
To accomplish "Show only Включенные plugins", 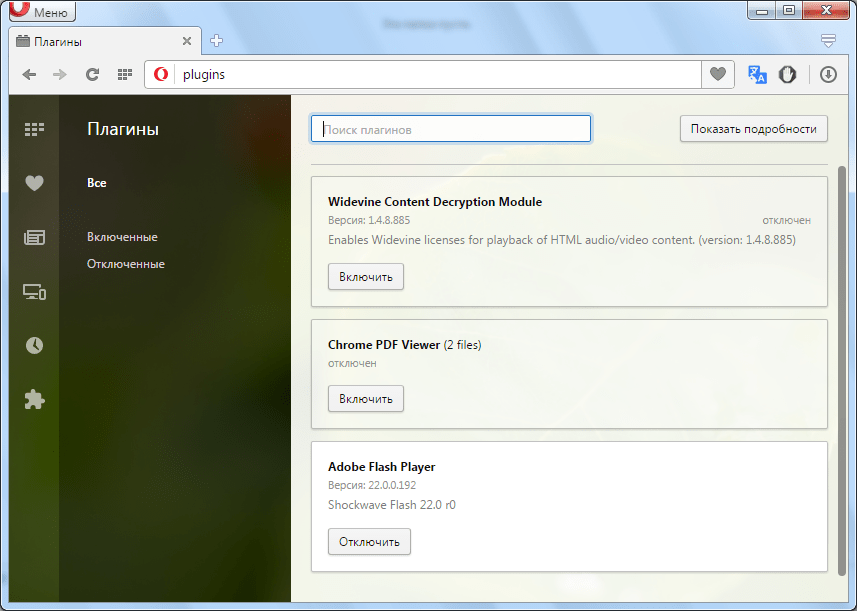I will click(x=122, y=237).
